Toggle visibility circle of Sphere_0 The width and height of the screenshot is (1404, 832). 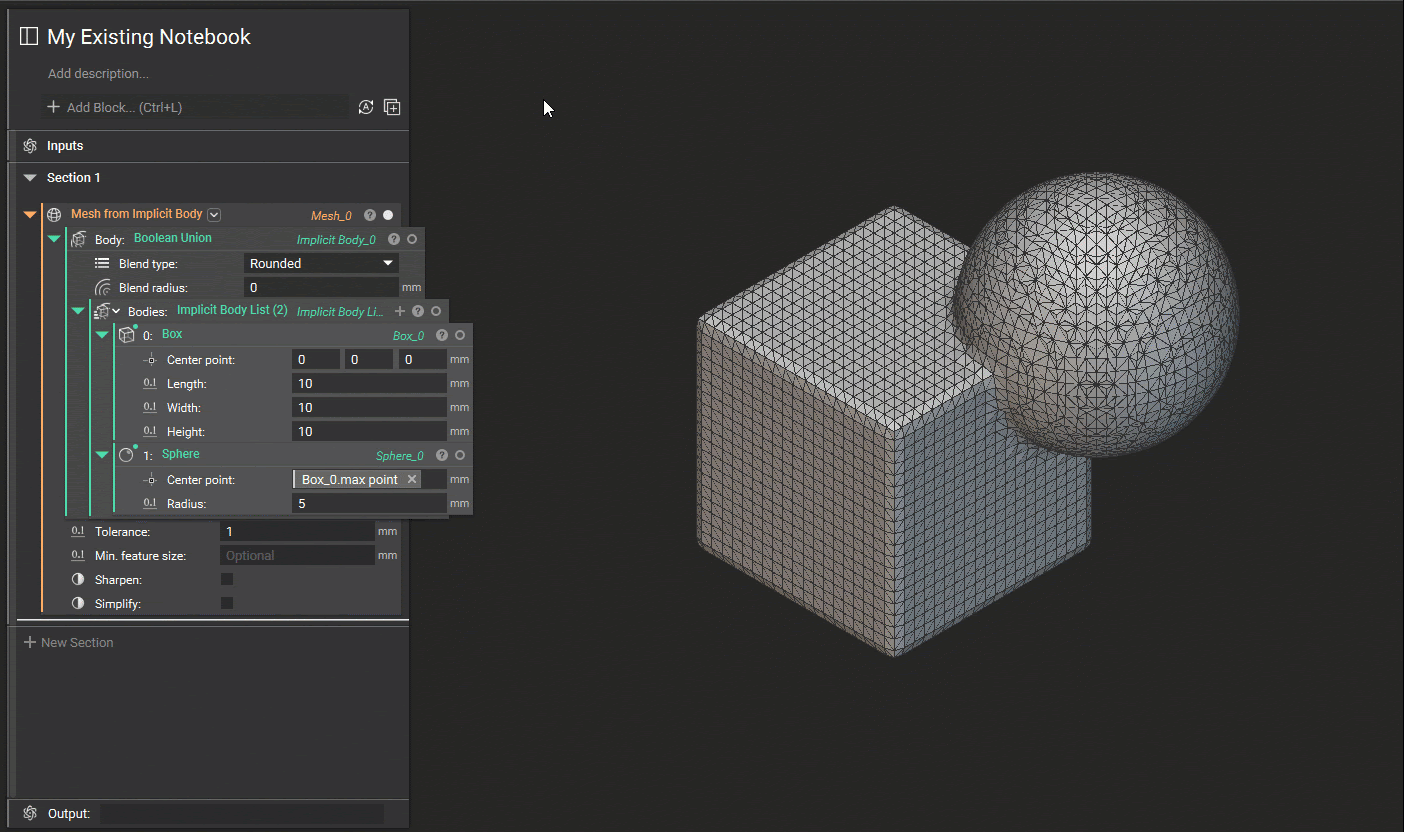460,455
